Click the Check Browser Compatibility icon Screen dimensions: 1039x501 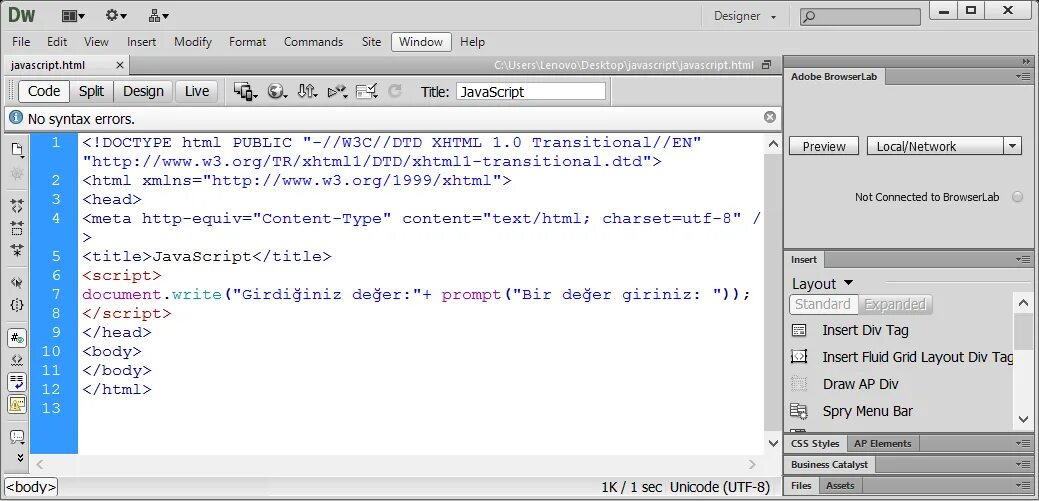point(366,91)
